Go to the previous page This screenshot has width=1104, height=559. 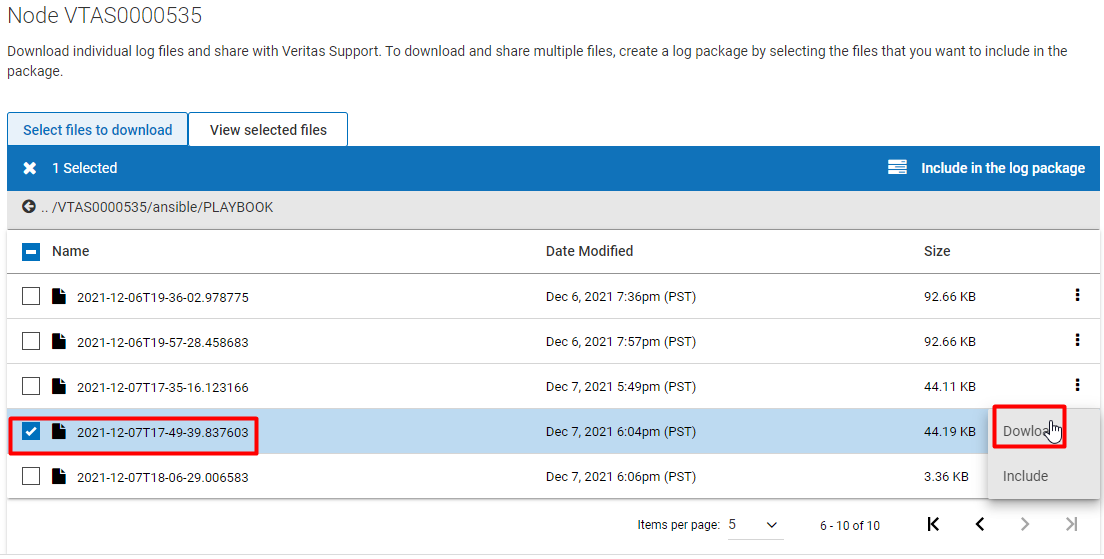pos(980,524)
